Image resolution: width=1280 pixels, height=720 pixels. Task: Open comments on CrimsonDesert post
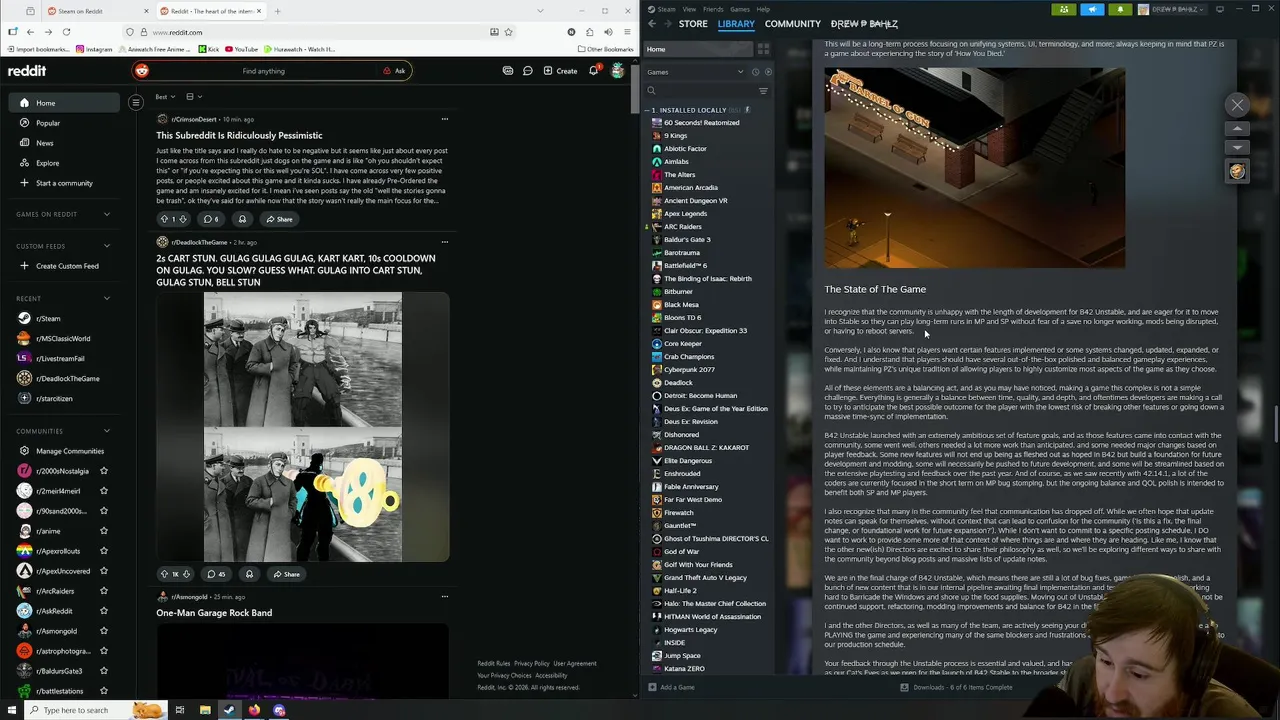(x=210, y=219)
